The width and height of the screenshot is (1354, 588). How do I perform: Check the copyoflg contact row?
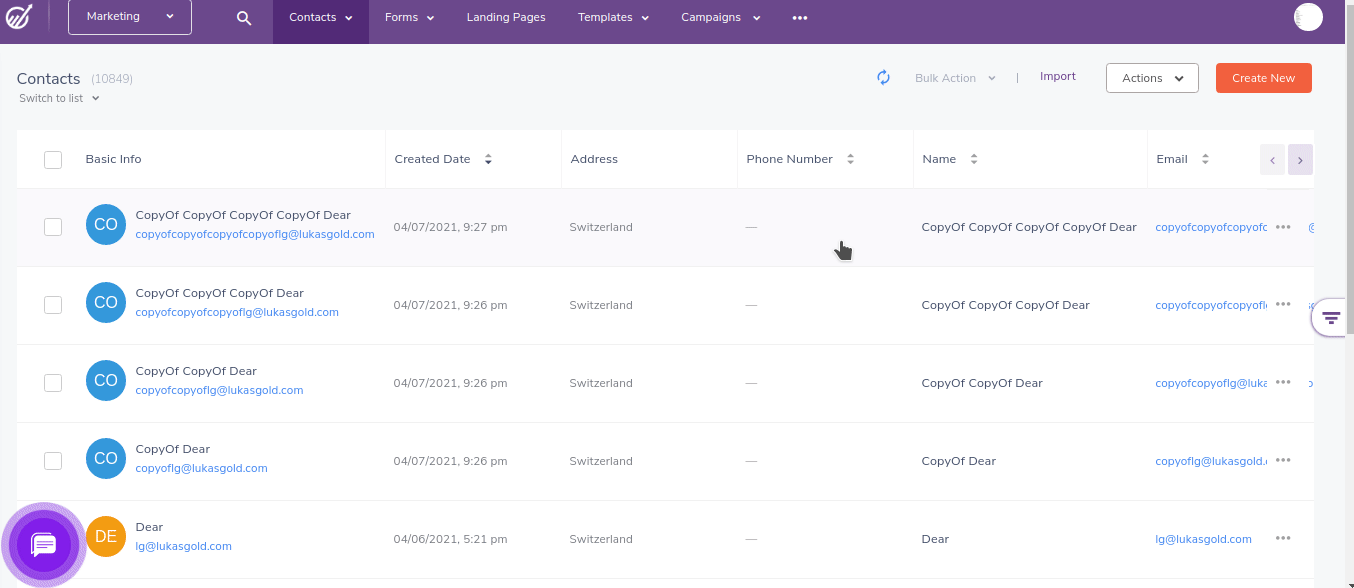(x=53, y=461)
